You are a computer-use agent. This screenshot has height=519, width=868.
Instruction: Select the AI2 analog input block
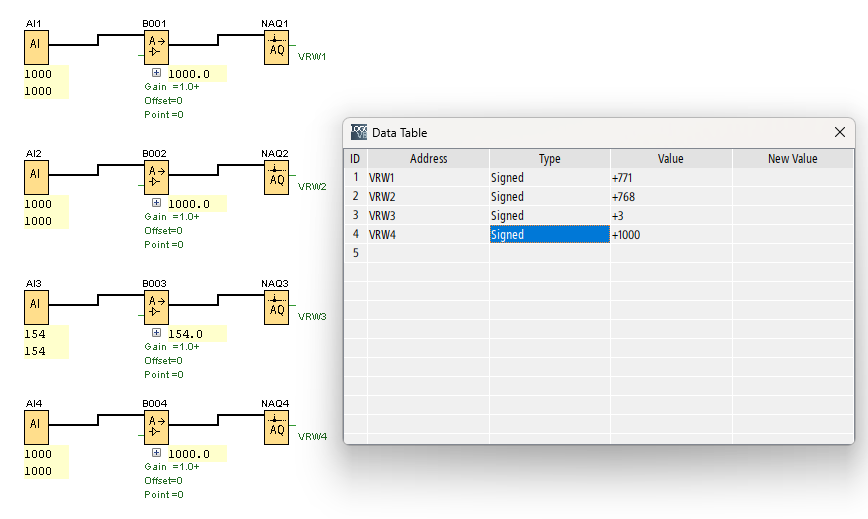point(35,176)
